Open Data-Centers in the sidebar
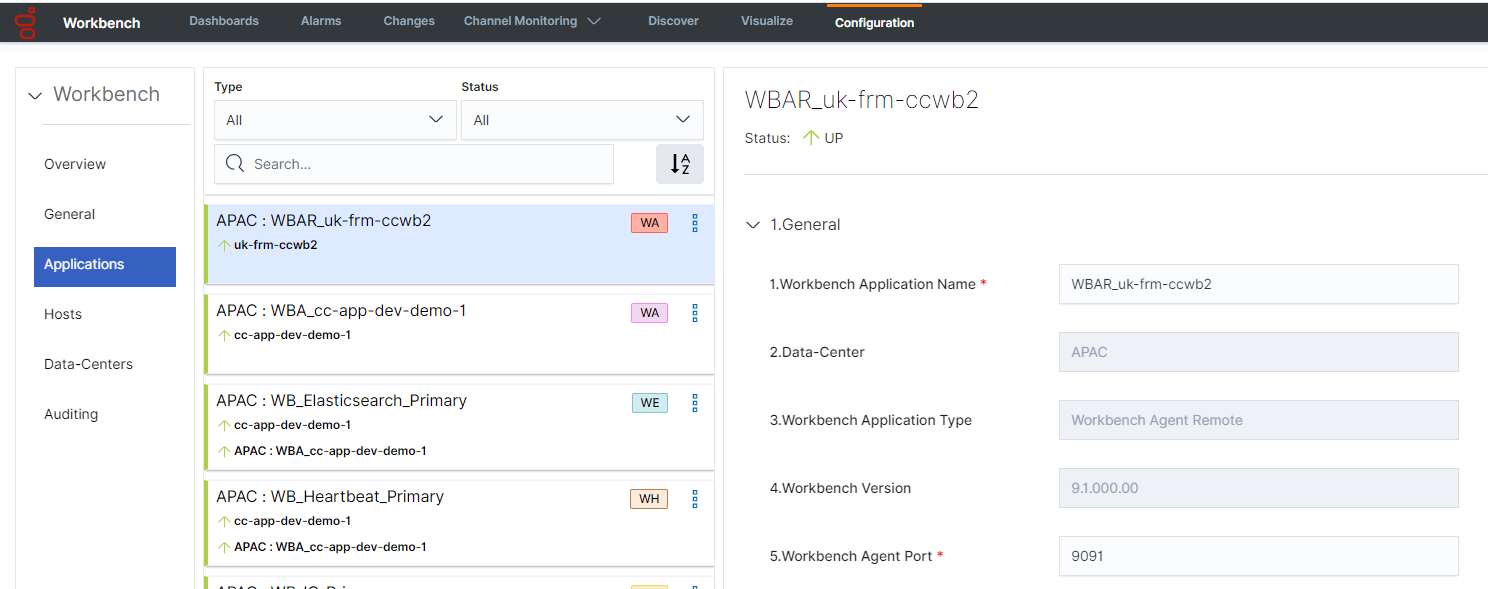Image resolution: width=1488 pixels, height=589 pixels. (x=88, y=364)
